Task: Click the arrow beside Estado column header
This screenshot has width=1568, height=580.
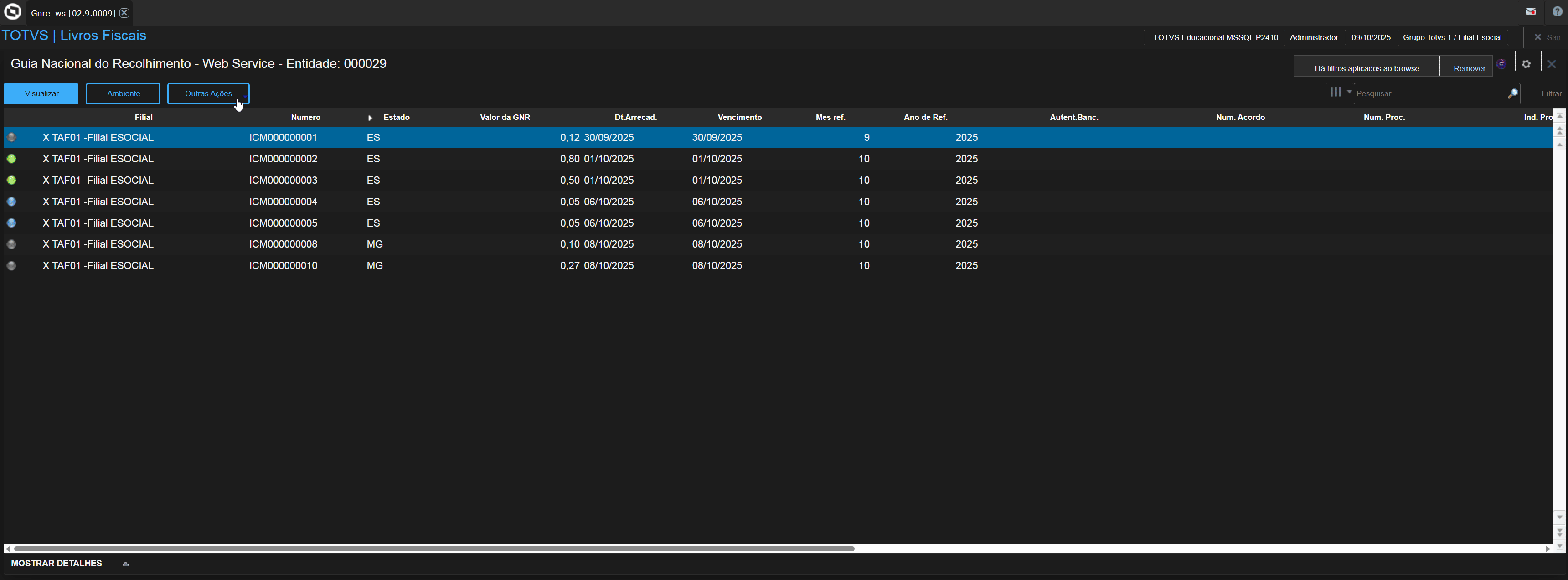Action: 370,118
